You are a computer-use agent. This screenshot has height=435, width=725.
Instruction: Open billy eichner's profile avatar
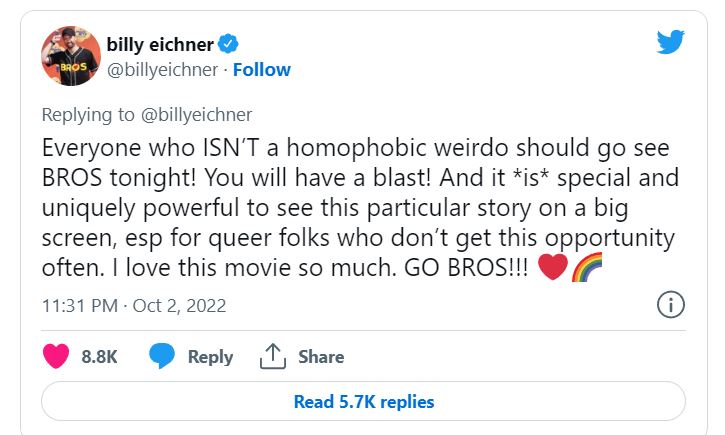click(69, 58)
